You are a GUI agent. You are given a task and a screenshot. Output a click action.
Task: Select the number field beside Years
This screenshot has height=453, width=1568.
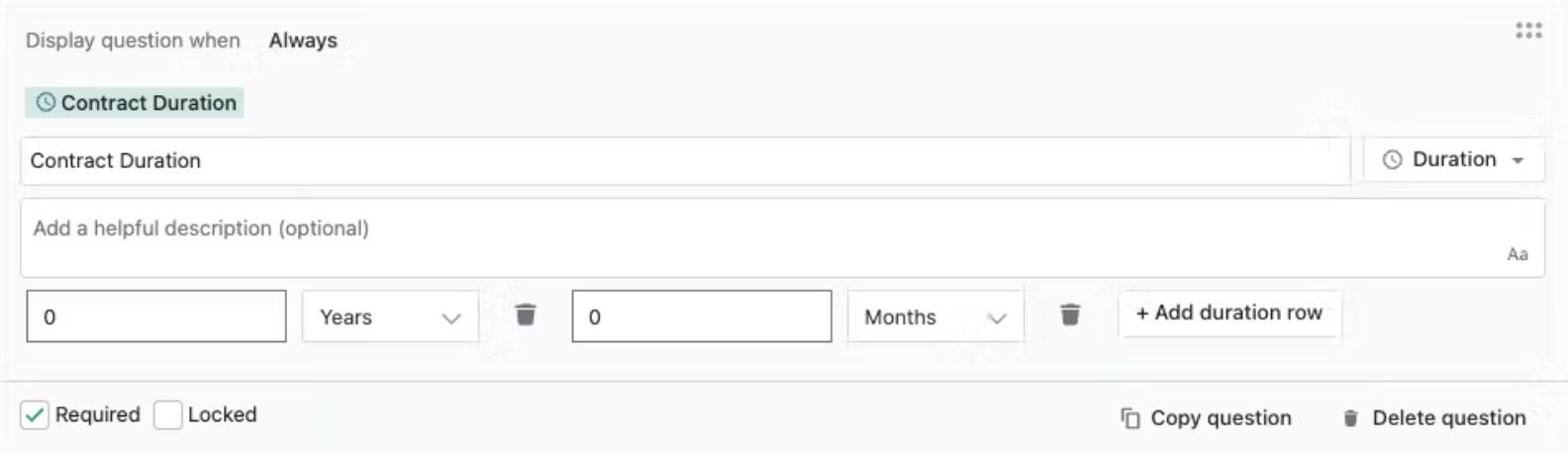click(156, 317)
